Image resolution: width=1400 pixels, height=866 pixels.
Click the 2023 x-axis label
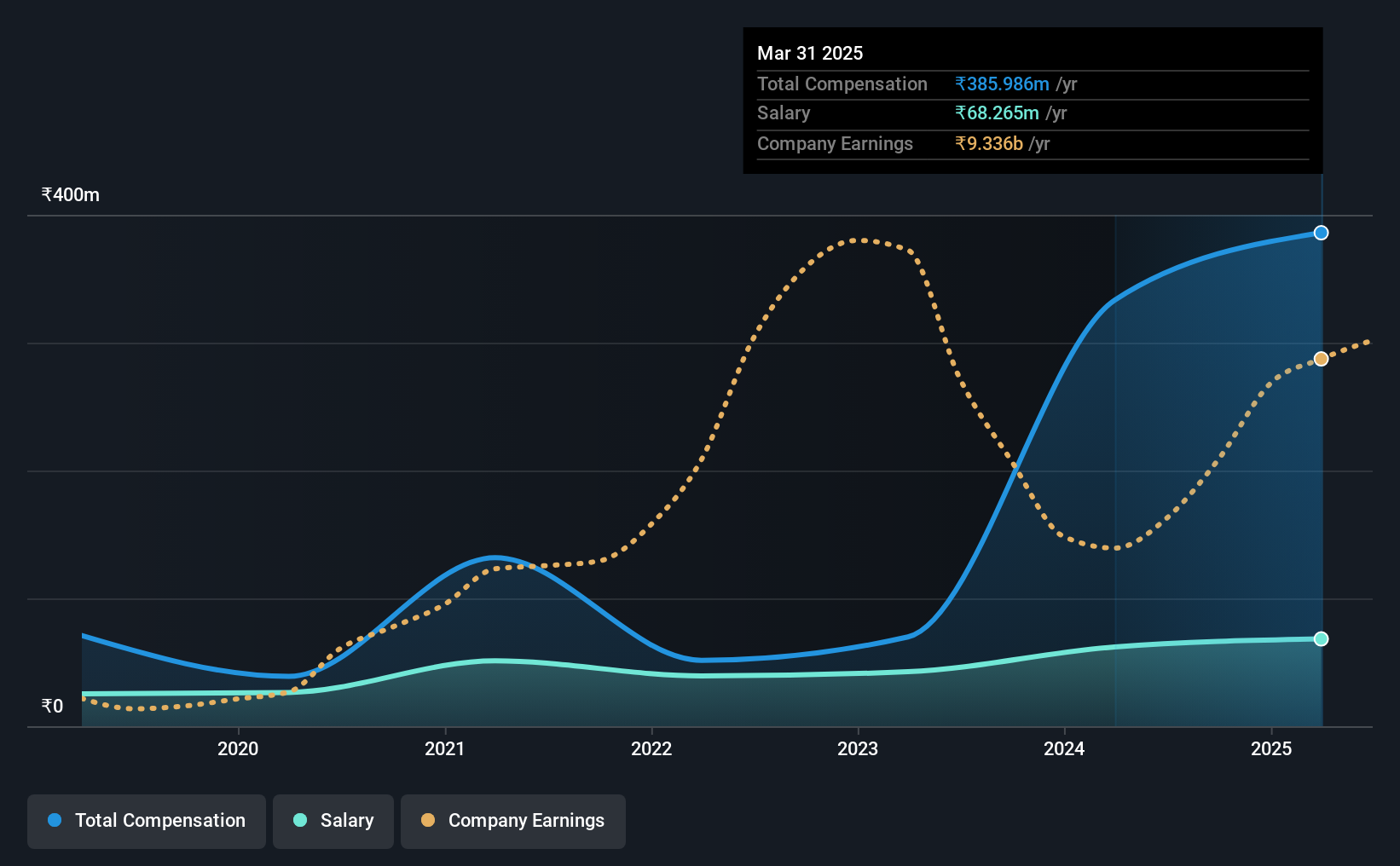point(858,748)
